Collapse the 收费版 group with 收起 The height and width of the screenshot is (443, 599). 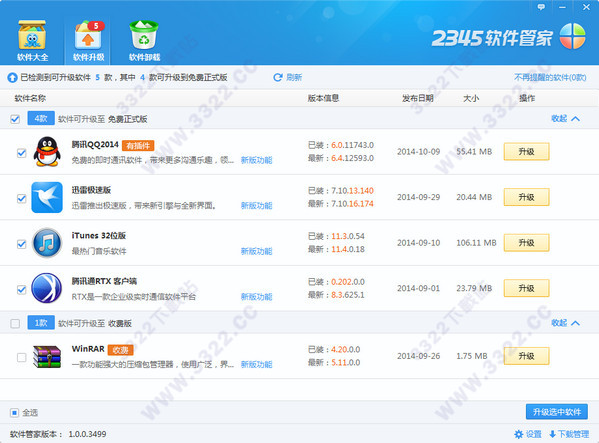pos(565,323)
